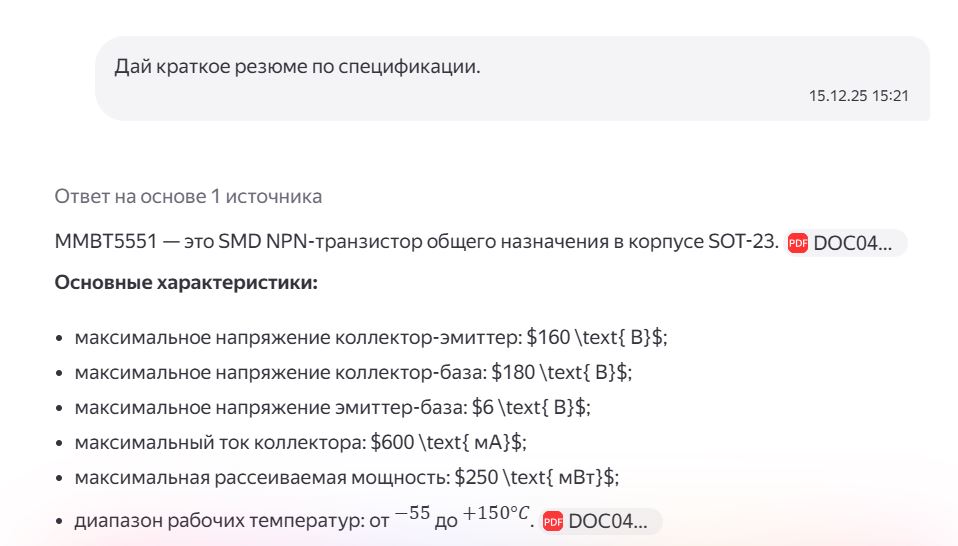Click the message timestamp 15.12.25 15:21
The height and width of the screenshot is (546, 958).
coord(858,97)
